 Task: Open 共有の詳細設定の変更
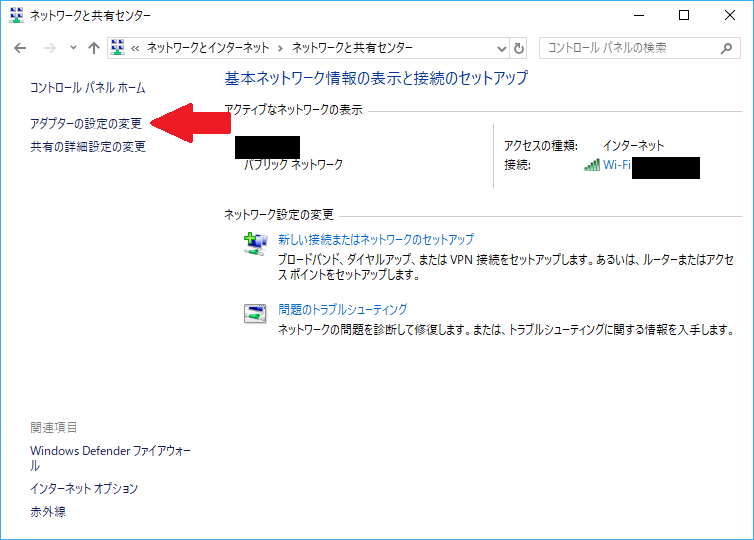click(88, 146)
